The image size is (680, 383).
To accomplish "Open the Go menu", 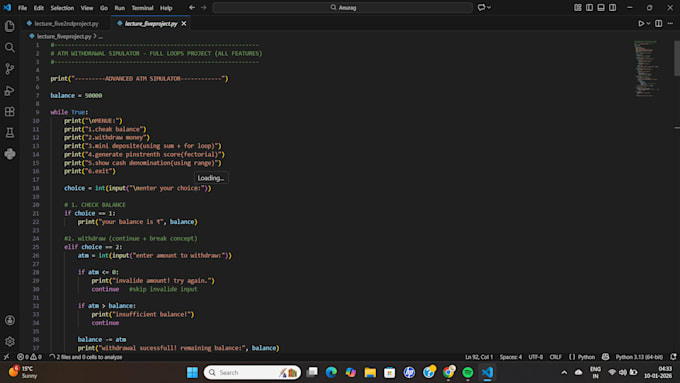I will 104,8.
